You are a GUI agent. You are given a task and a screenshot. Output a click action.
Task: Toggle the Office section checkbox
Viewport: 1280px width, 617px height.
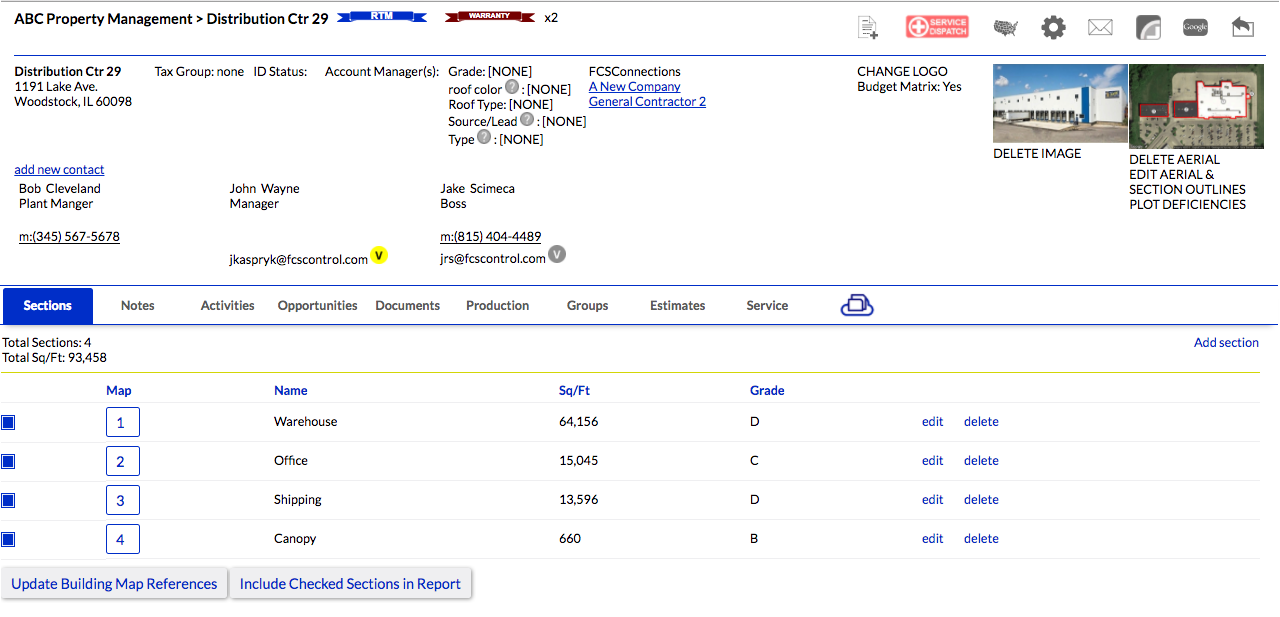[8, 462]
